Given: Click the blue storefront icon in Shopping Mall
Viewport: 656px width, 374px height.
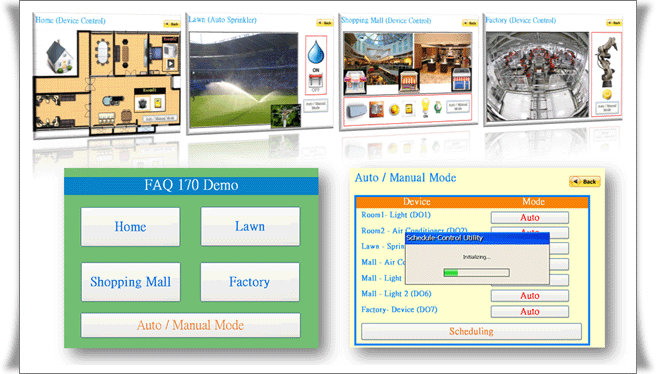Looking at the screenshot, I should coord(461,80).
